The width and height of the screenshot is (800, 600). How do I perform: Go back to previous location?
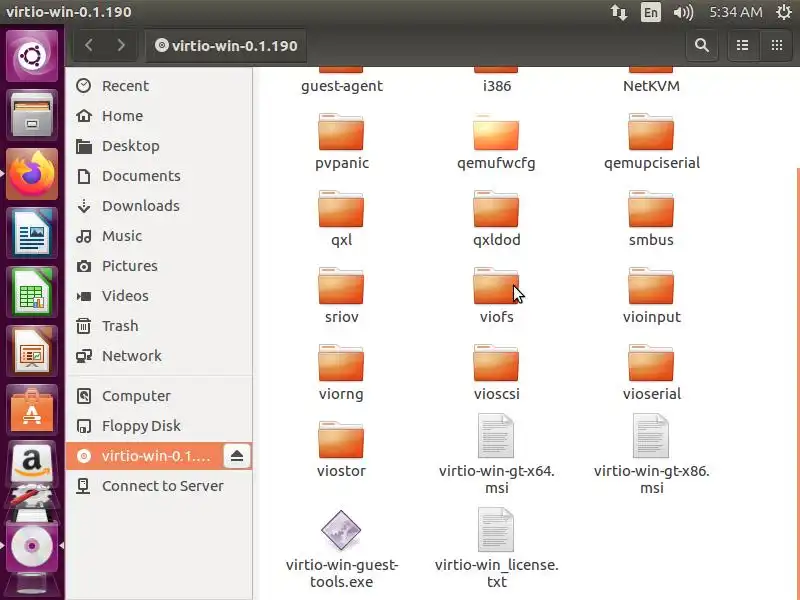(x=89, y=45)
